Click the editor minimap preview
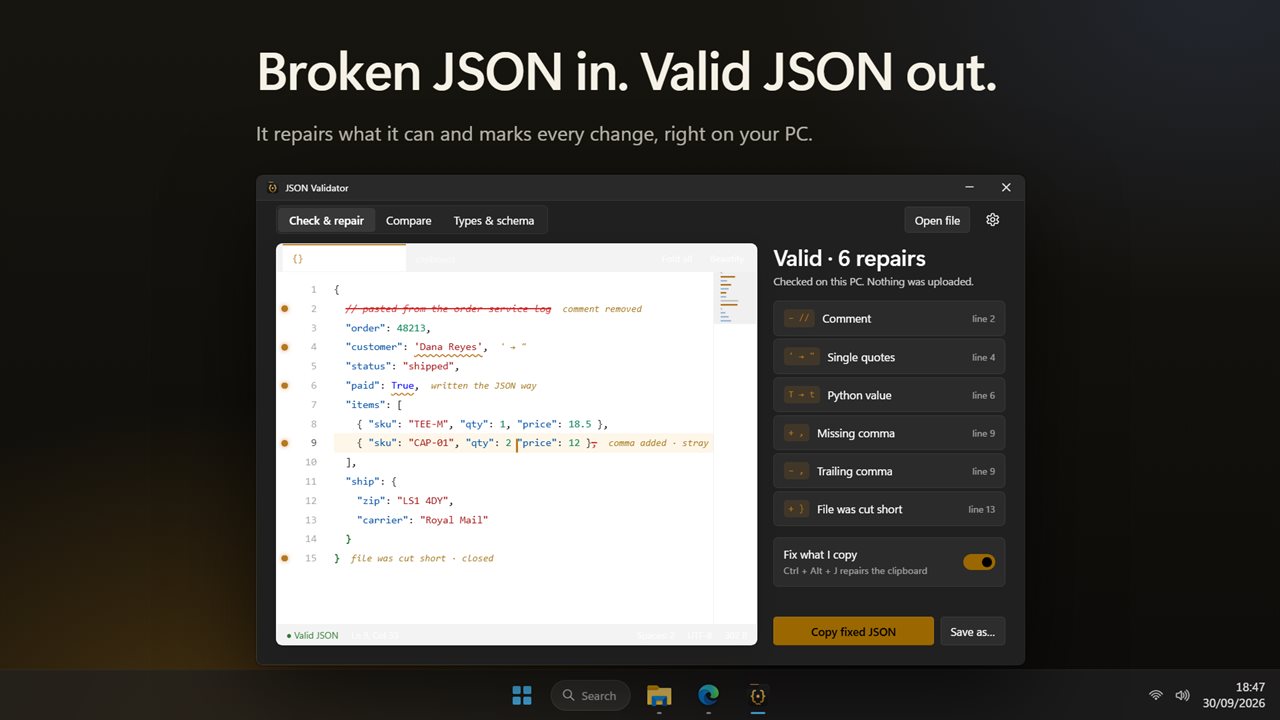1280x720 pixels. pyautogui.click(x=735, y=297)
